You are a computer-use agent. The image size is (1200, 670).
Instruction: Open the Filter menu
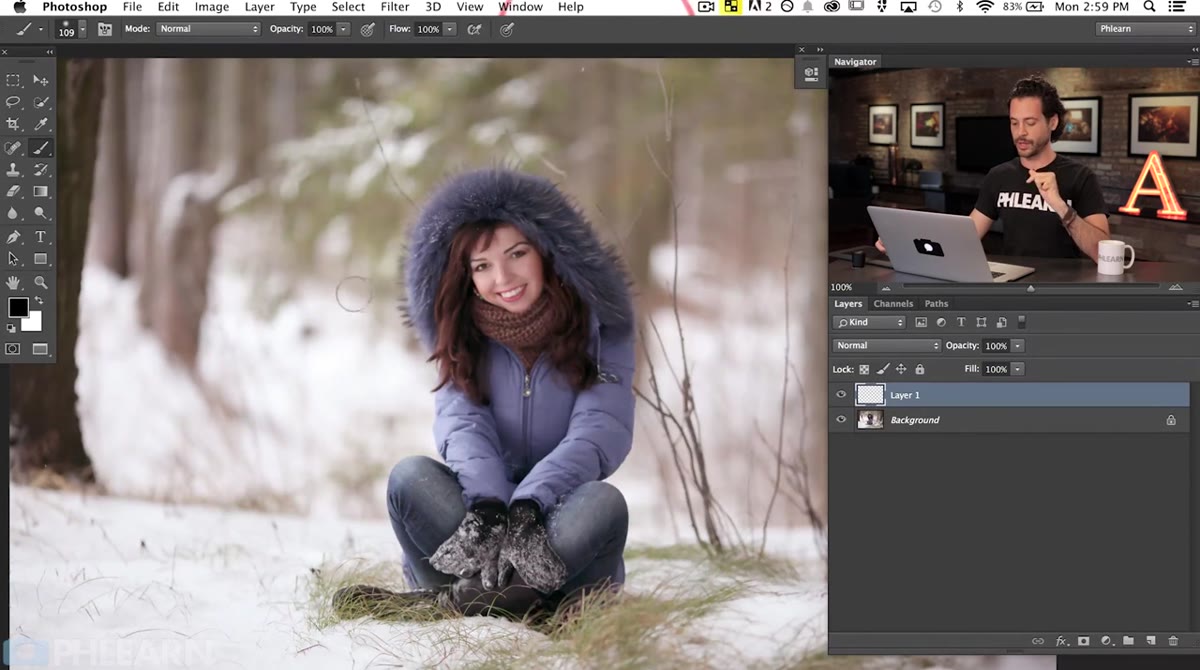(395, 7)
